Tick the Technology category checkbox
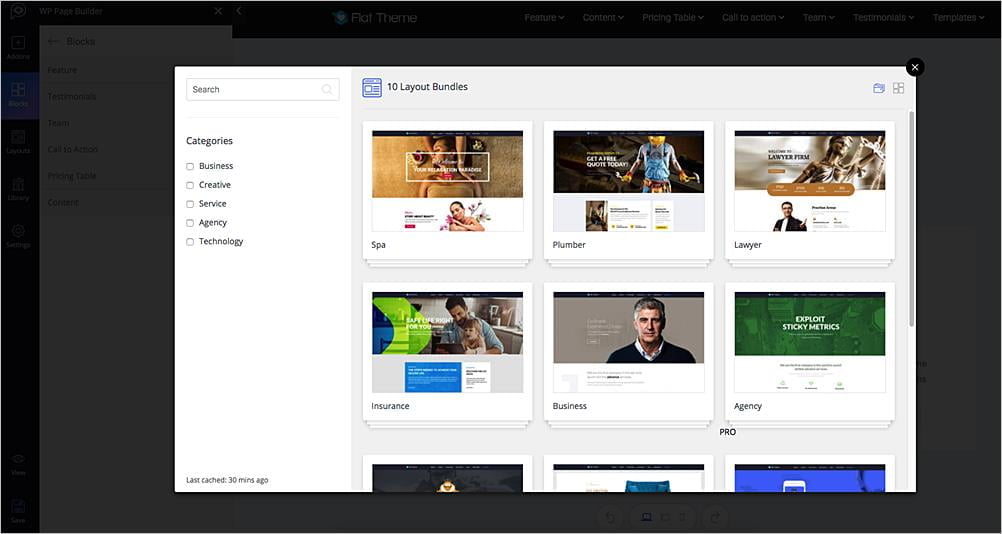1002x534 pixels. coord(190,242)
